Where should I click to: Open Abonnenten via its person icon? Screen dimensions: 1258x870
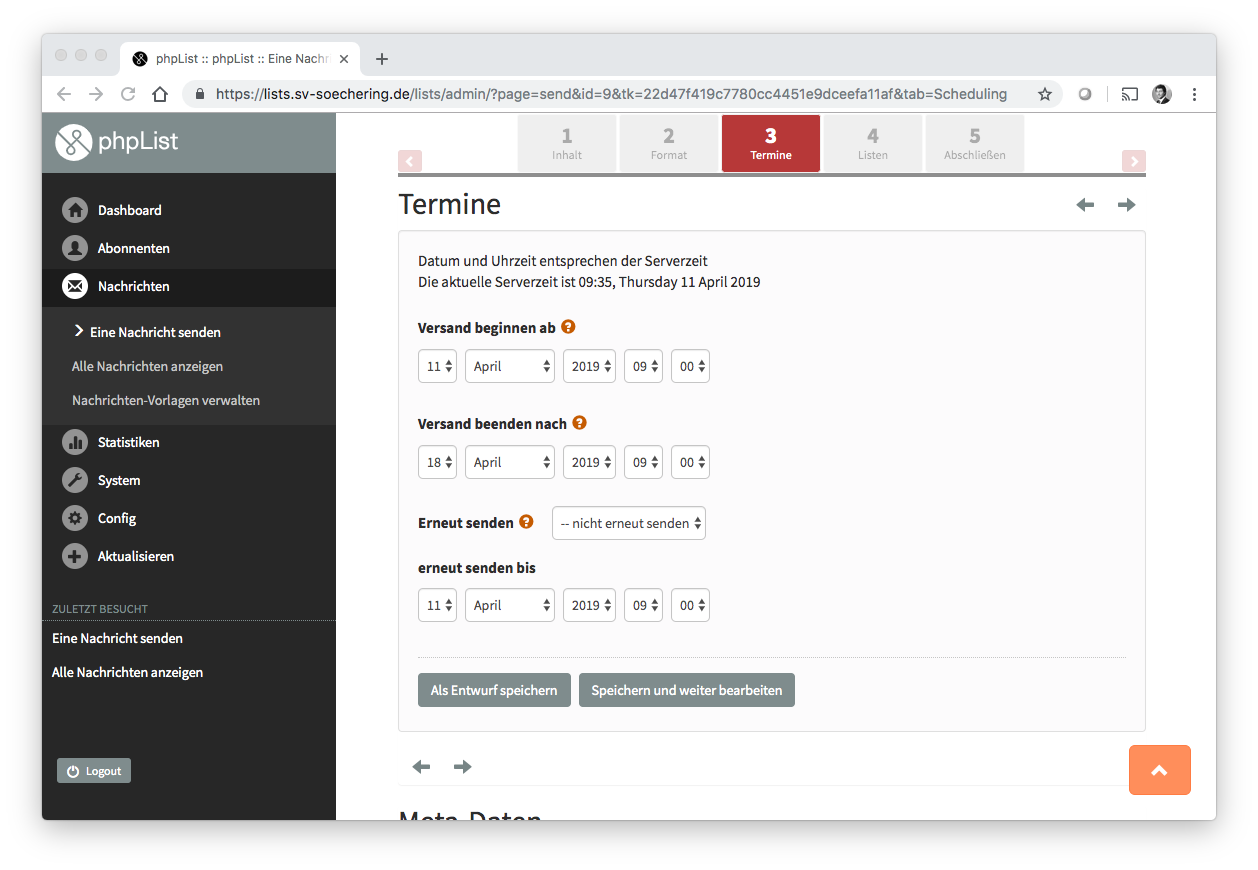[75, 248]
